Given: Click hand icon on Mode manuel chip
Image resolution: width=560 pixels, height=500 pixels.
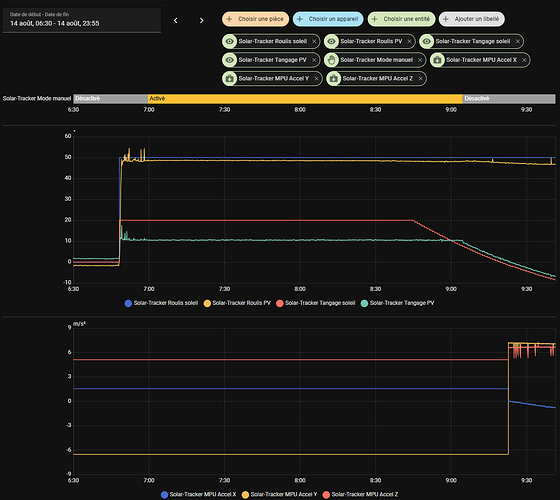Looking at the screenshot, I should coord(331,60).
